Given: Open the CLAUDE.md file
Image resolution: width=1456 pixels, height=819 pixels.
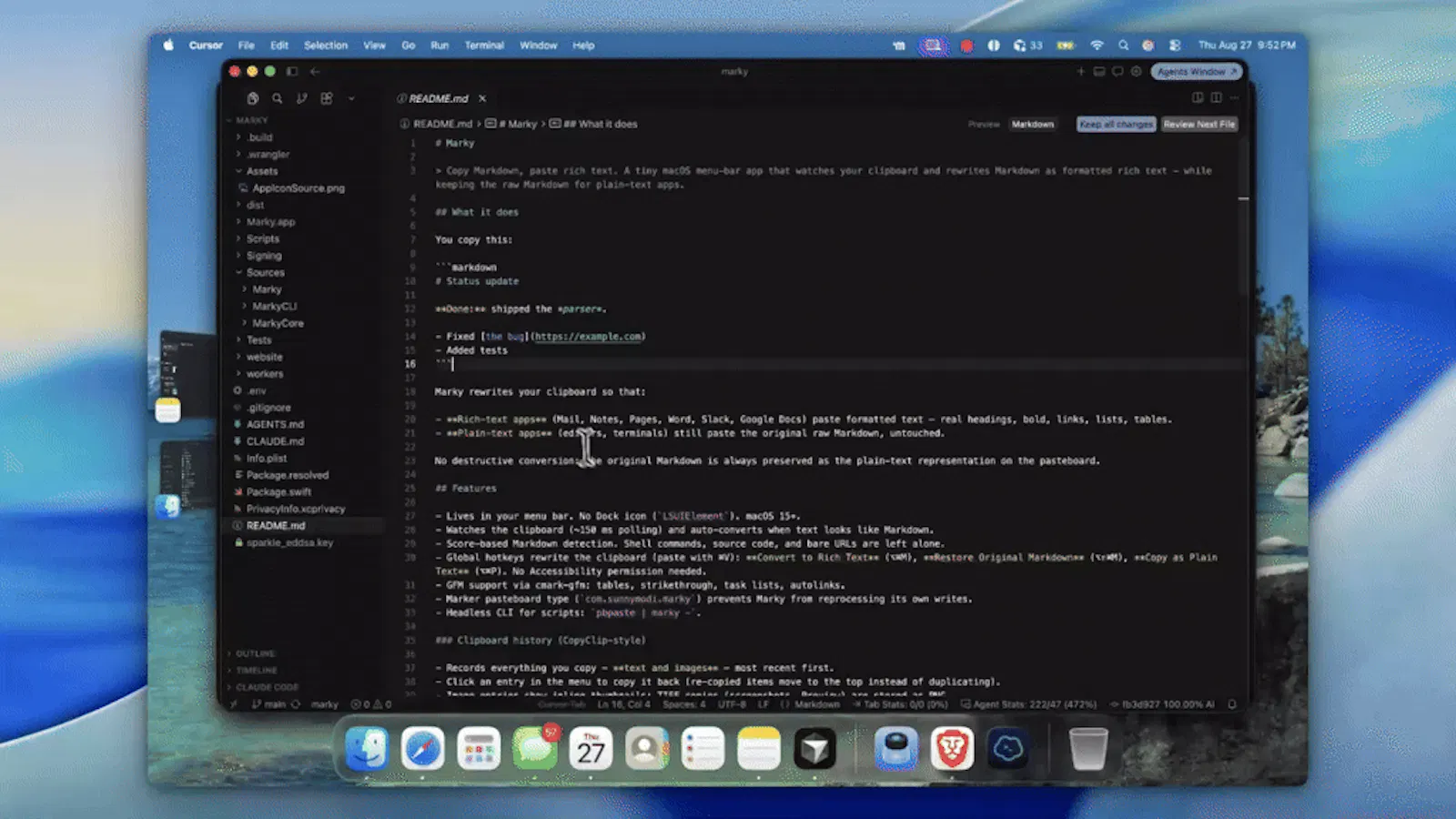Looking at the screenshot, I should [275, 441].
